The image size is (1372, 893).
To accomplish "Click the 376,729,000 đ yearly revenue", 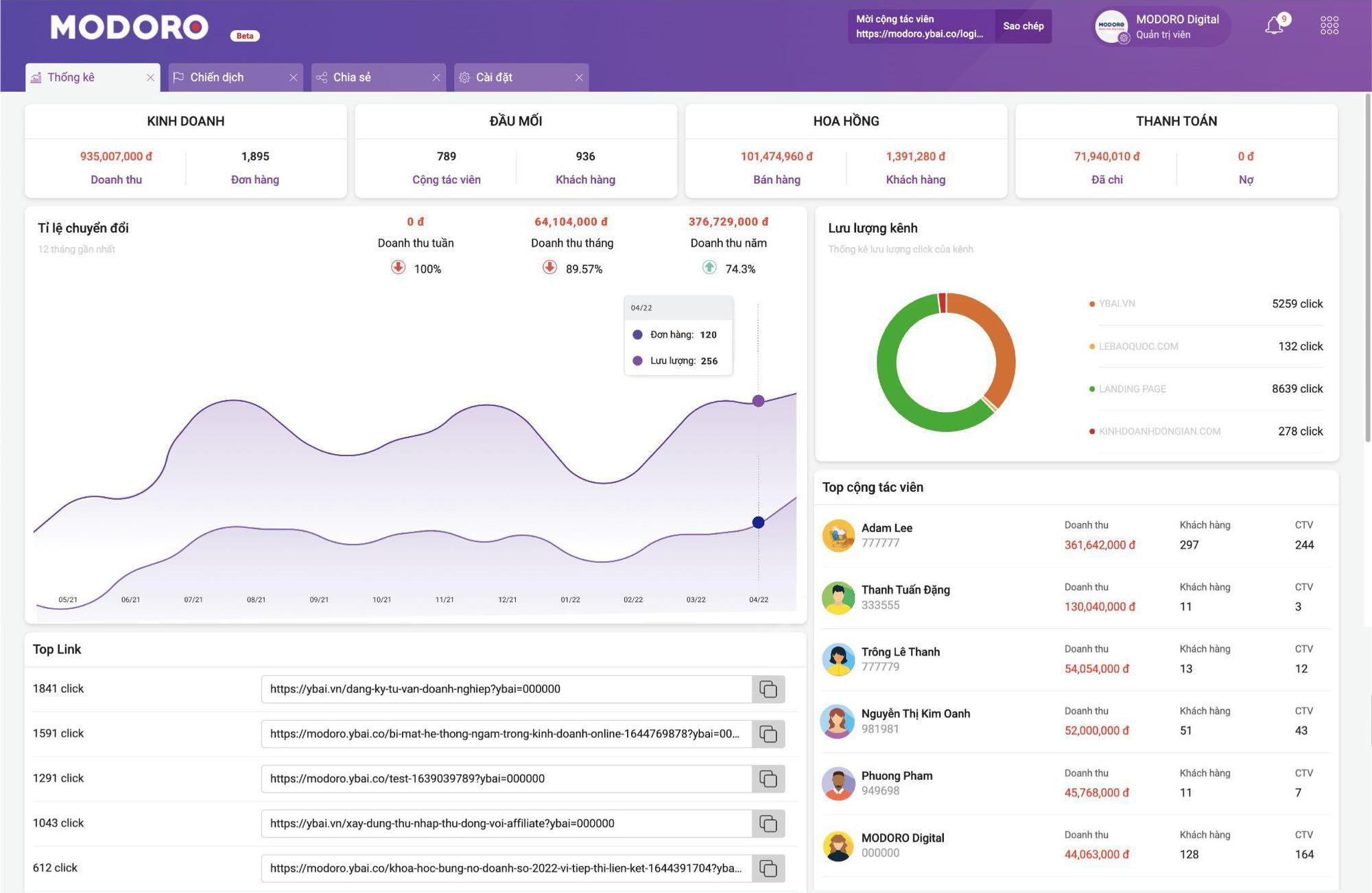I will click(729, 222).
